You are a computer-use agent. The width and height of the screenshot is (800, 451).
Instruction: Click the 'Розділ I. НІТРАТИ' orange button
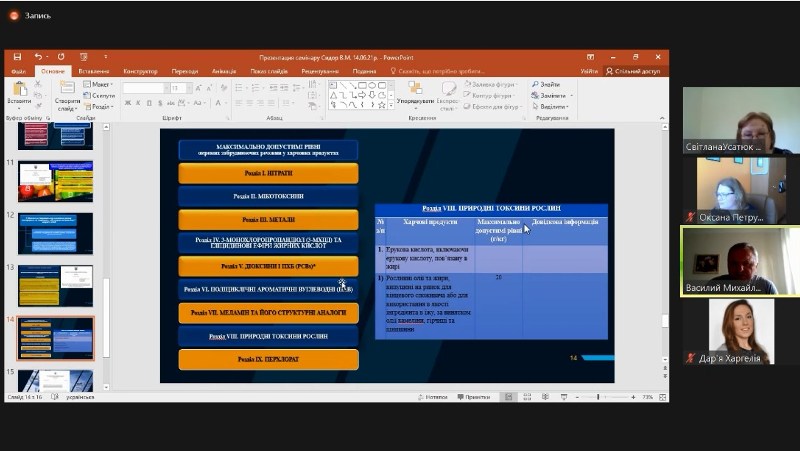point(268,173)
